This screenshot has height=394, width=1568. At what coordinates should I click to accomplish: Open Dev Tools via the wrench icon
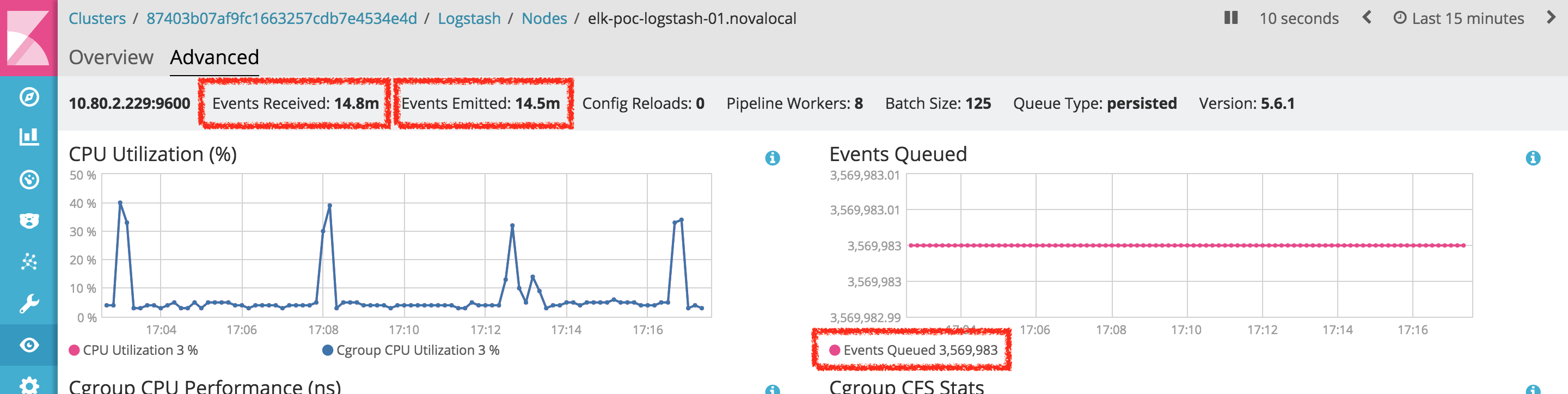29,304
